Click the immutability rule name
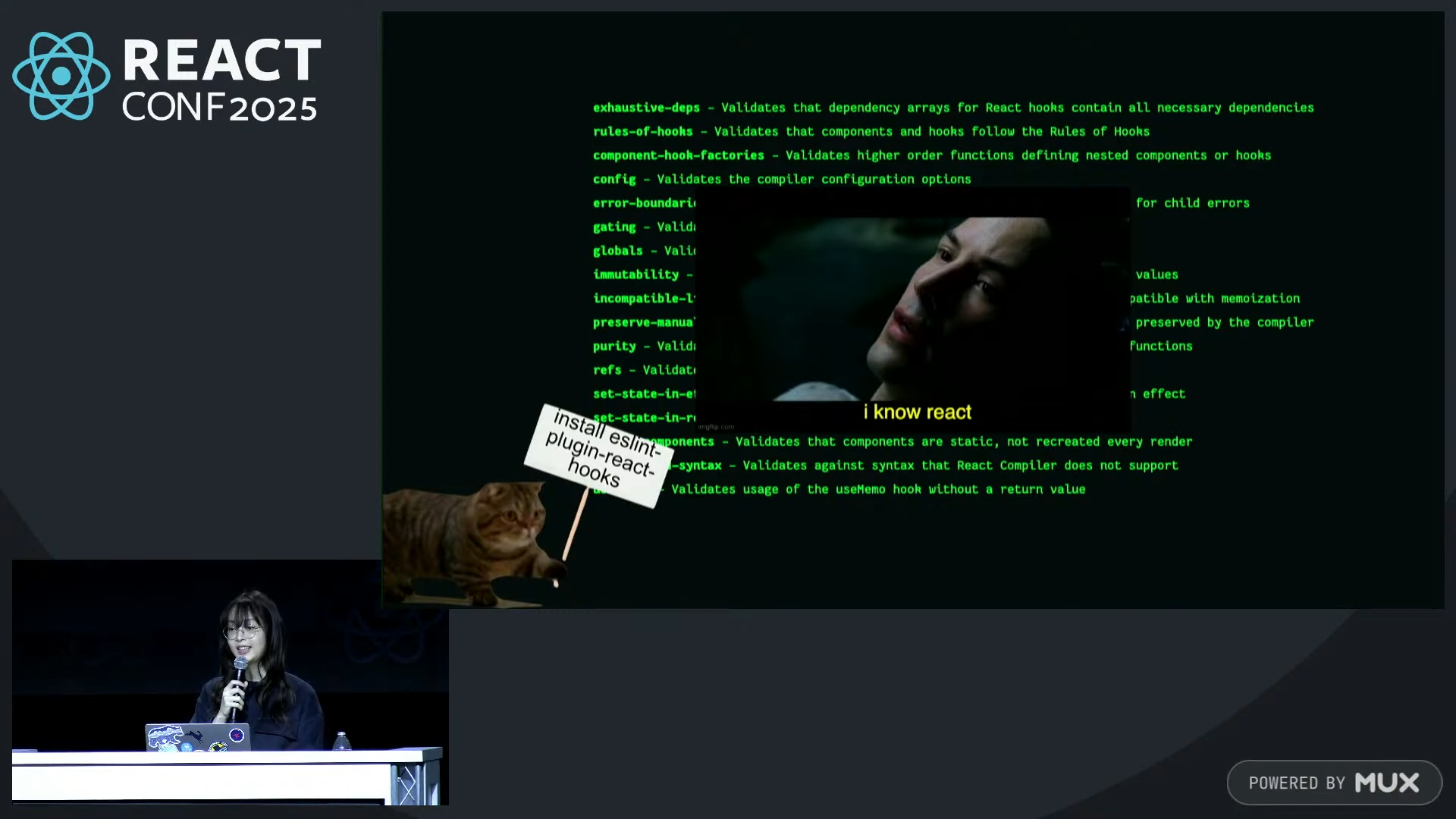Viewport: 1456px width, 819px height. click(635, 275)
